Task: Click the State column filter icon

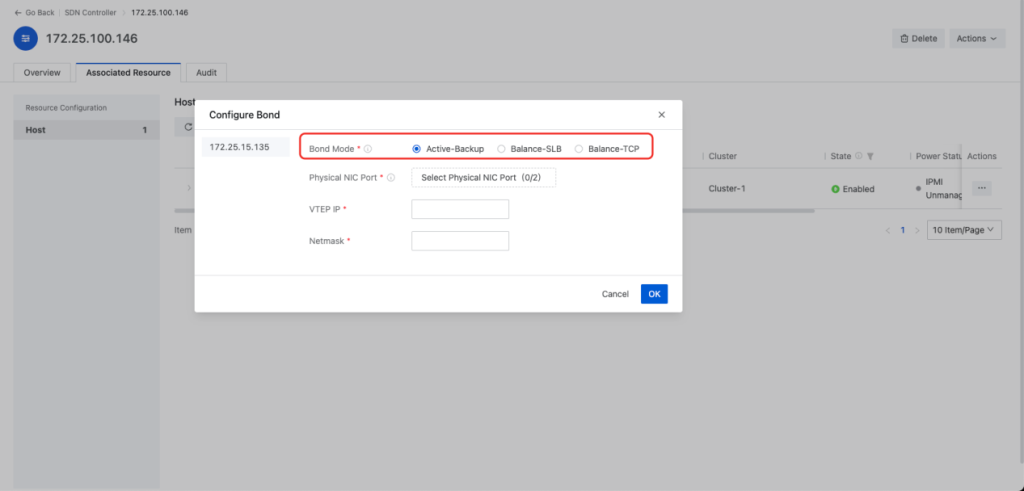Action: click(871, 157)
